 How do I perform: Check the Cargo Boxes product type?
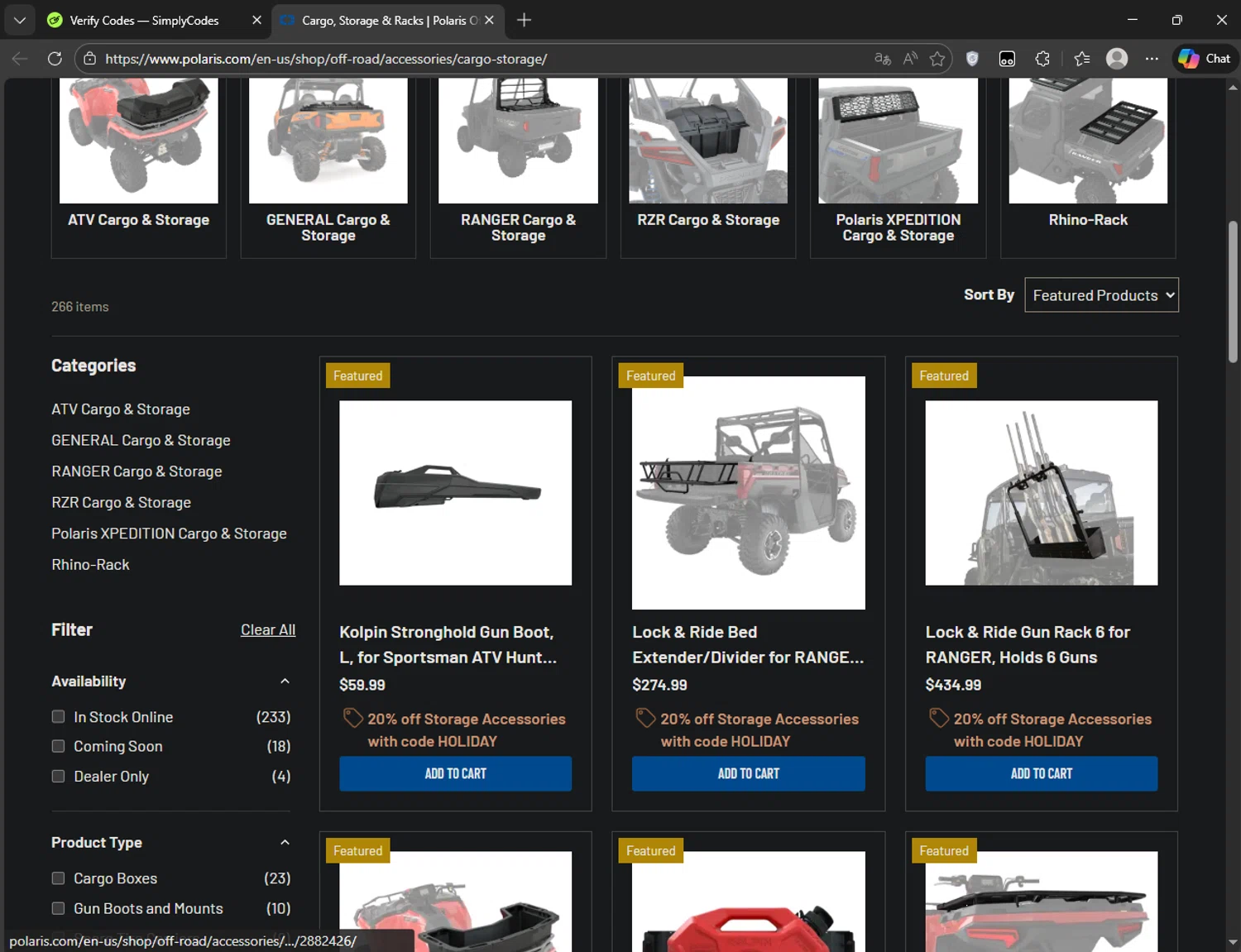click(x=58, y=878)
